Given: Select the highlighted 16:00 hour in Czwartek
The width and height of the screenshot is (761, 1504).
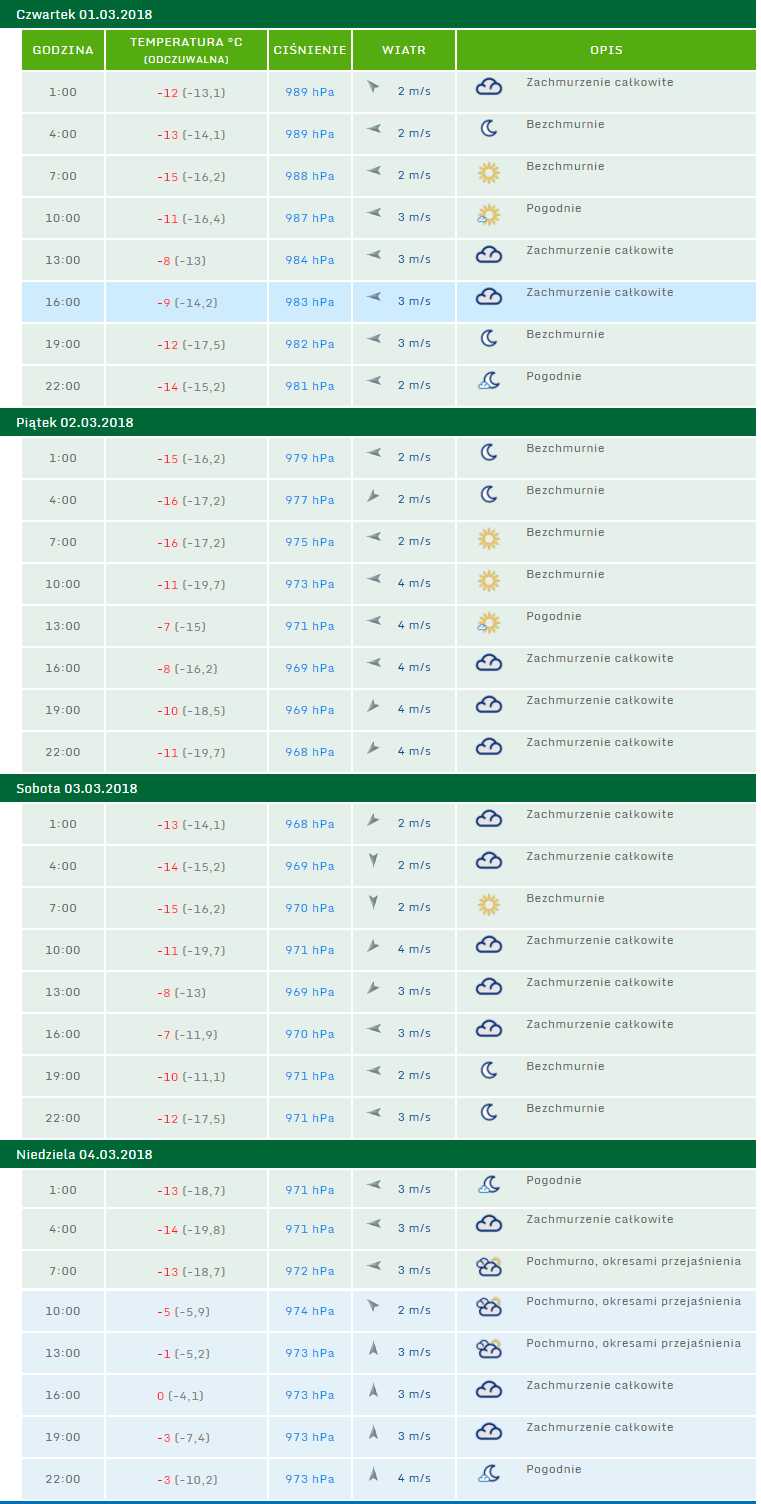Looking at the screenshot, I should click(63, 302).
